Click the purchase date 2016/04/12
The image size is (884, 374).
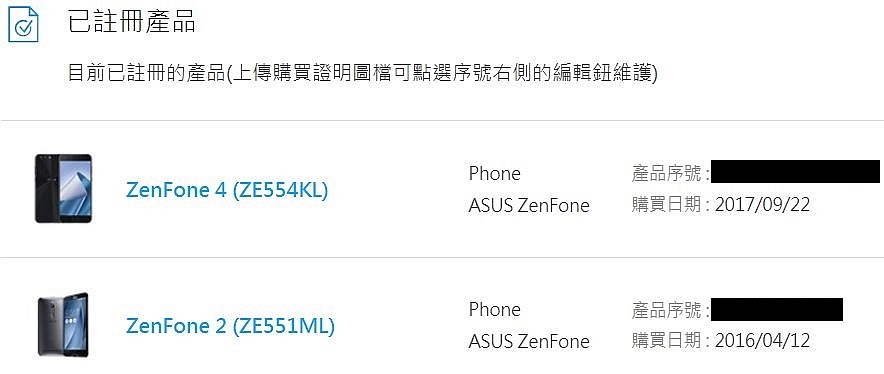tap(762, 341)
